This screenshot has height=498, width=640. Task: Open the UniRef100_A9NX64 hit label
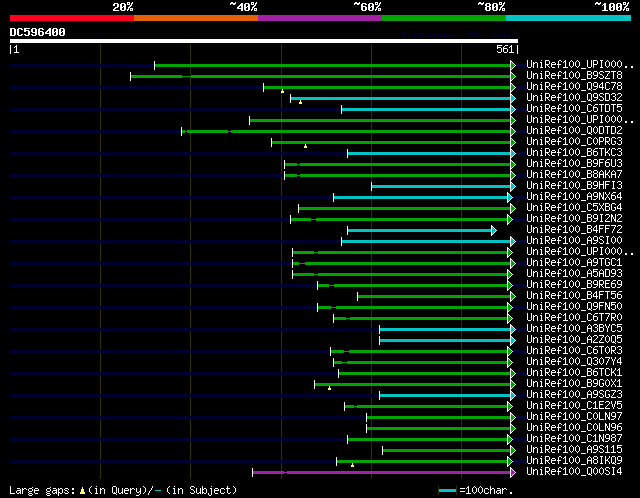pyautogui.click(x=574, y=197)
